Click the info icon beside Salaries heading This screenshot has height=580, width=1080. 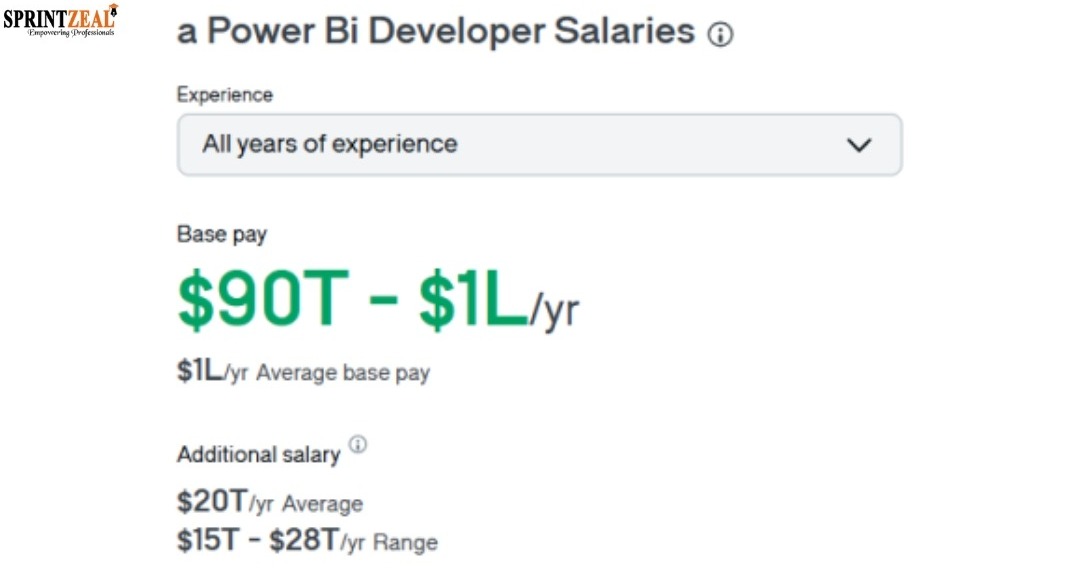click(720, 35)
